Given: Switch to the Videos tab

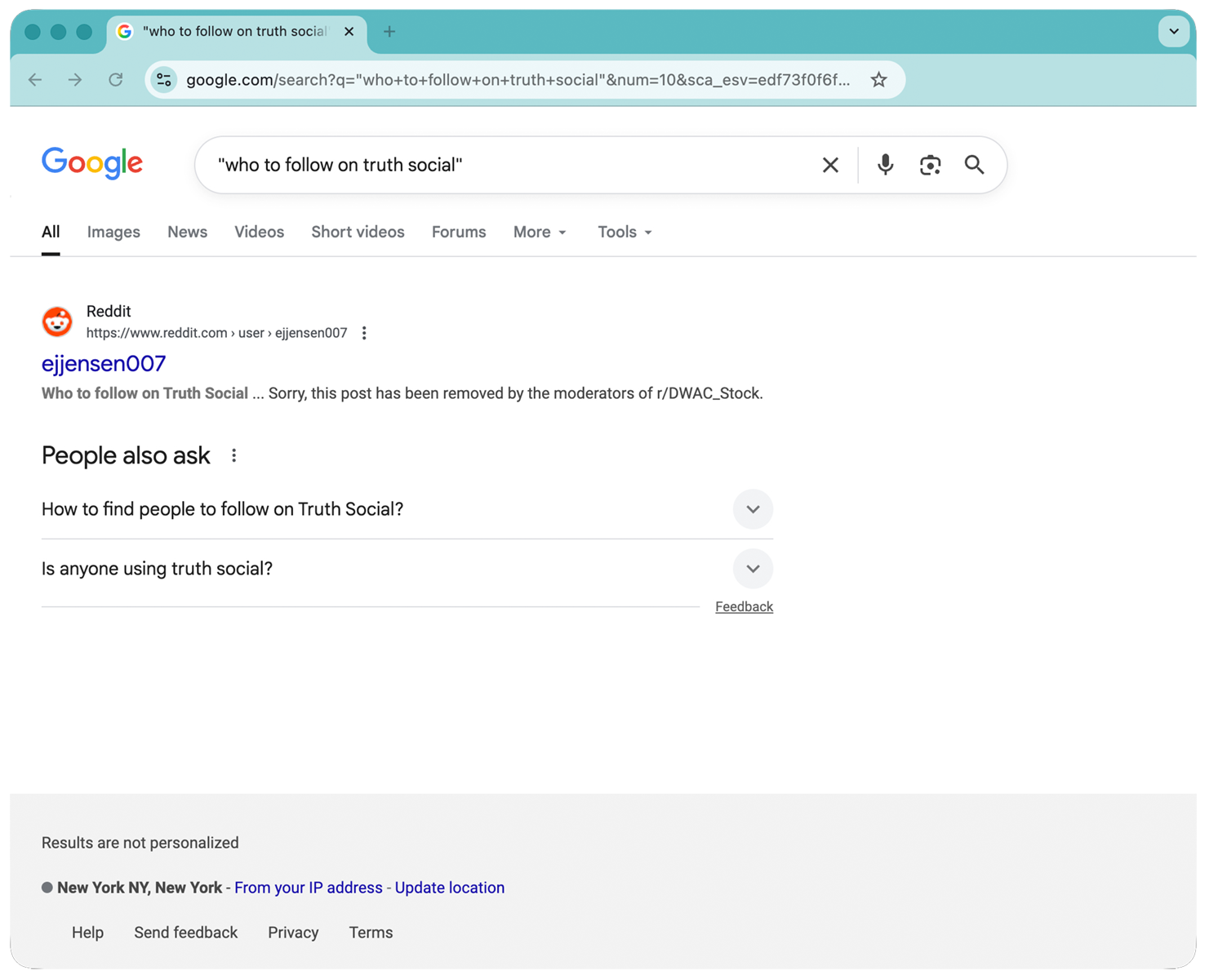Looking at the screenshot, I should [x=259, y=233].
